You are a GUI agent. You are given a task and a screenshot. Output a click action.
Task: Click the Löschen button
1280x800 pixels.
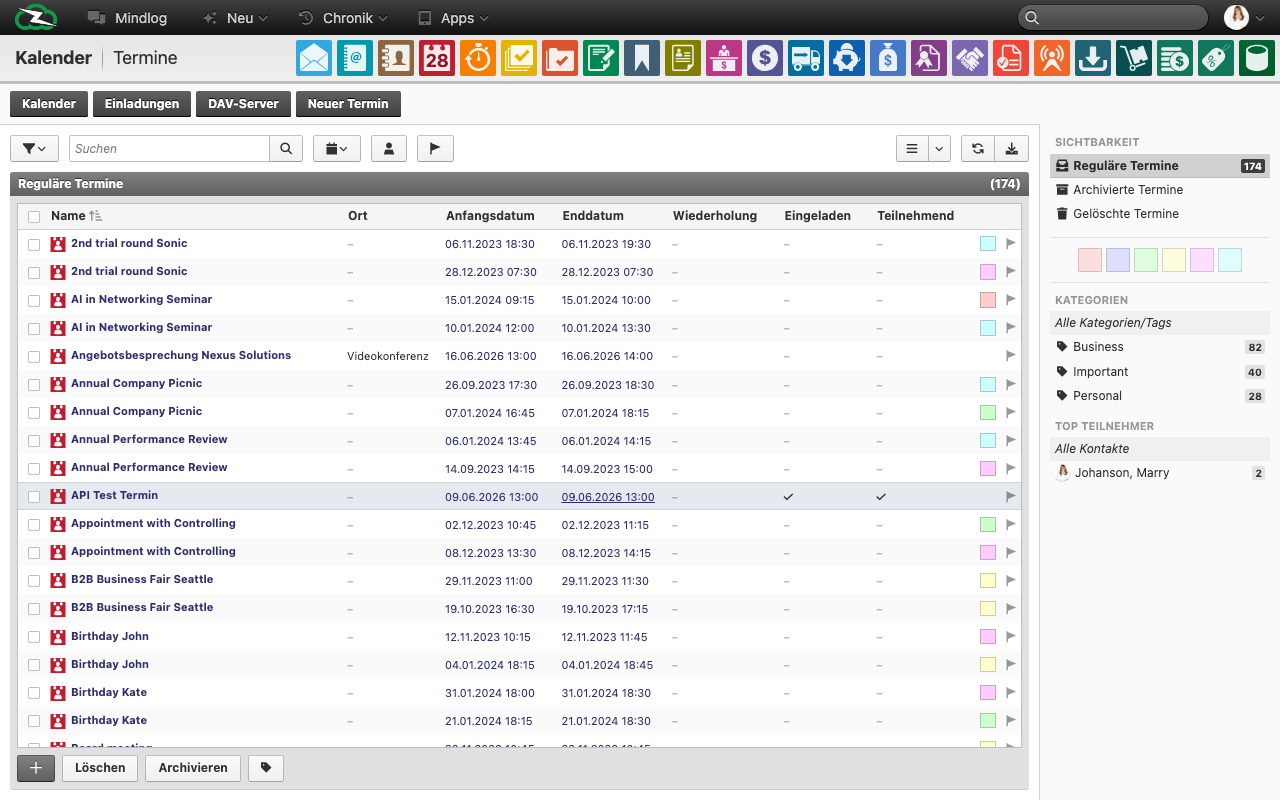100,768
